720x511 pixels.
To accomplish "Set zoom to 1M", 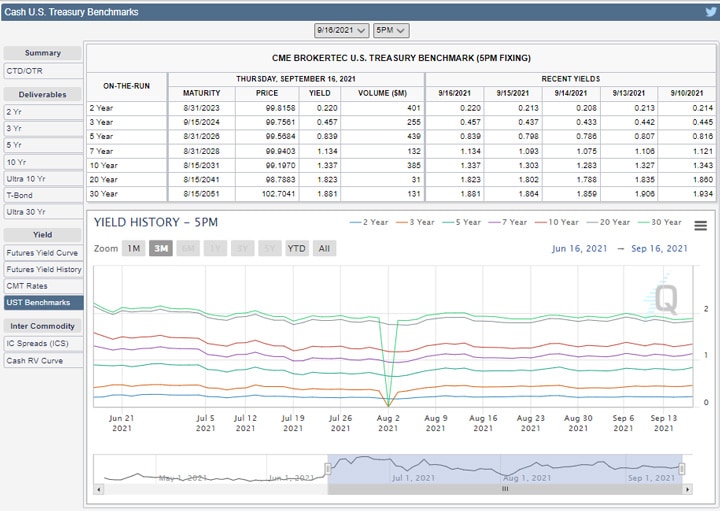I will coord(133,248).
